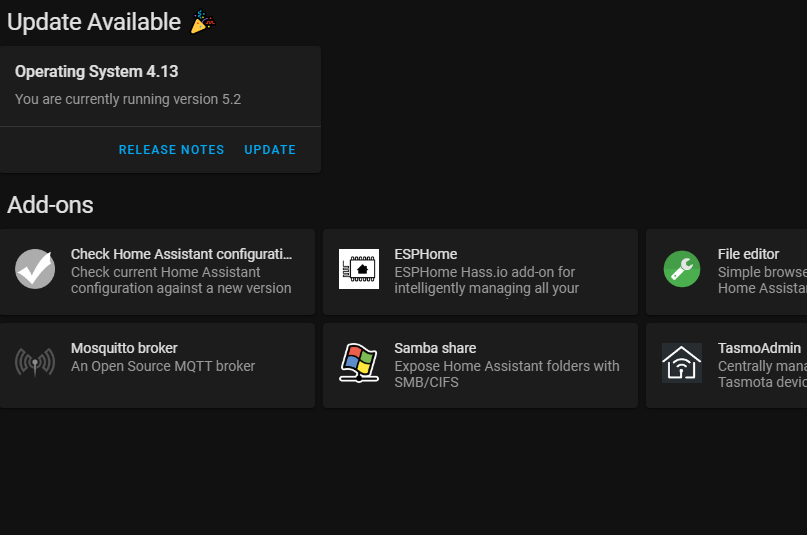Image resolution: width=807 pixels, height=535 pixels.
Task: Click the ESPHome chip icon
Action: [x=359, y=269]
